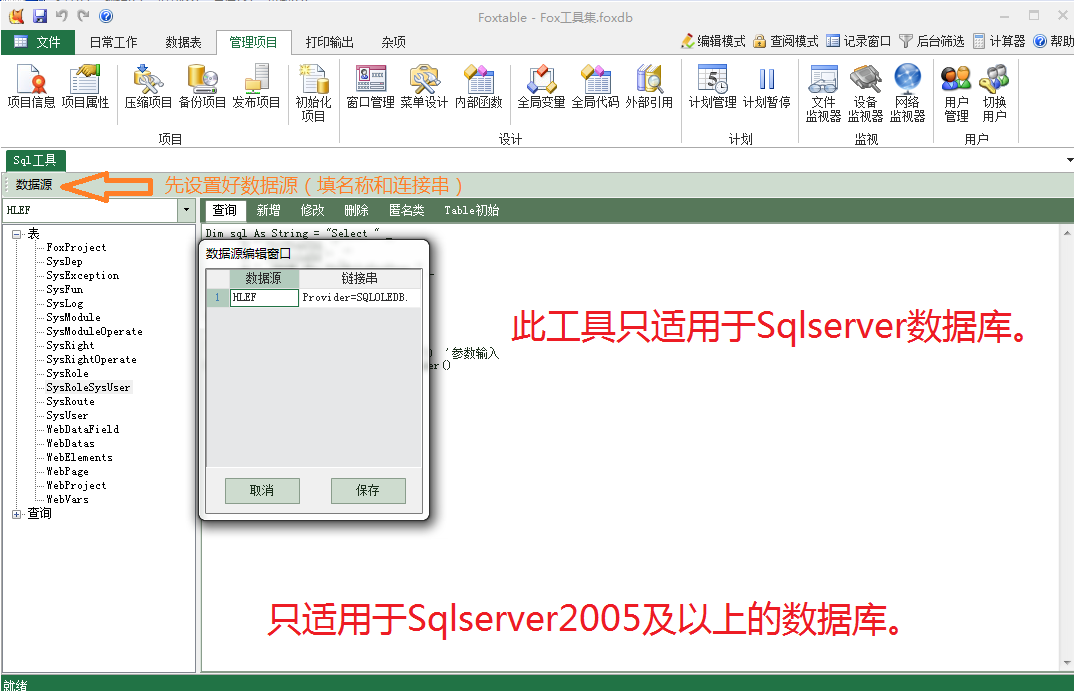Select the FoxProject table in tree
The image size is (1074, 691).
pyautogui.click(x=76, y=248)
